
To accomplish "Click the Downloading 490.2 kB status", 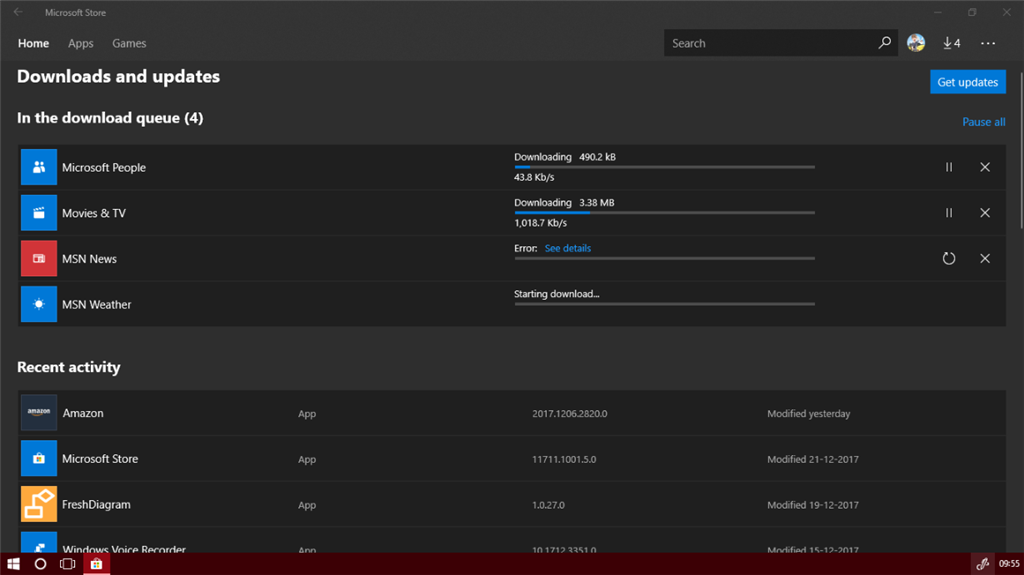I will [565, 157].
